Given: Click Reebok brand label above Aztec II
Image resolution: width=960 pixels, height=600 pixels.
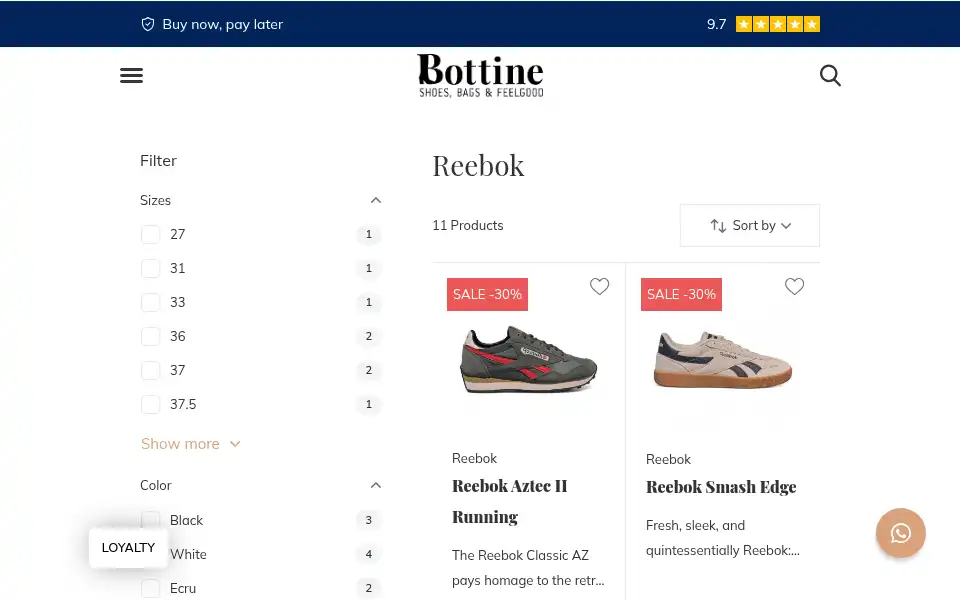Looking at the screenshot, I should (x=474, y=459).
